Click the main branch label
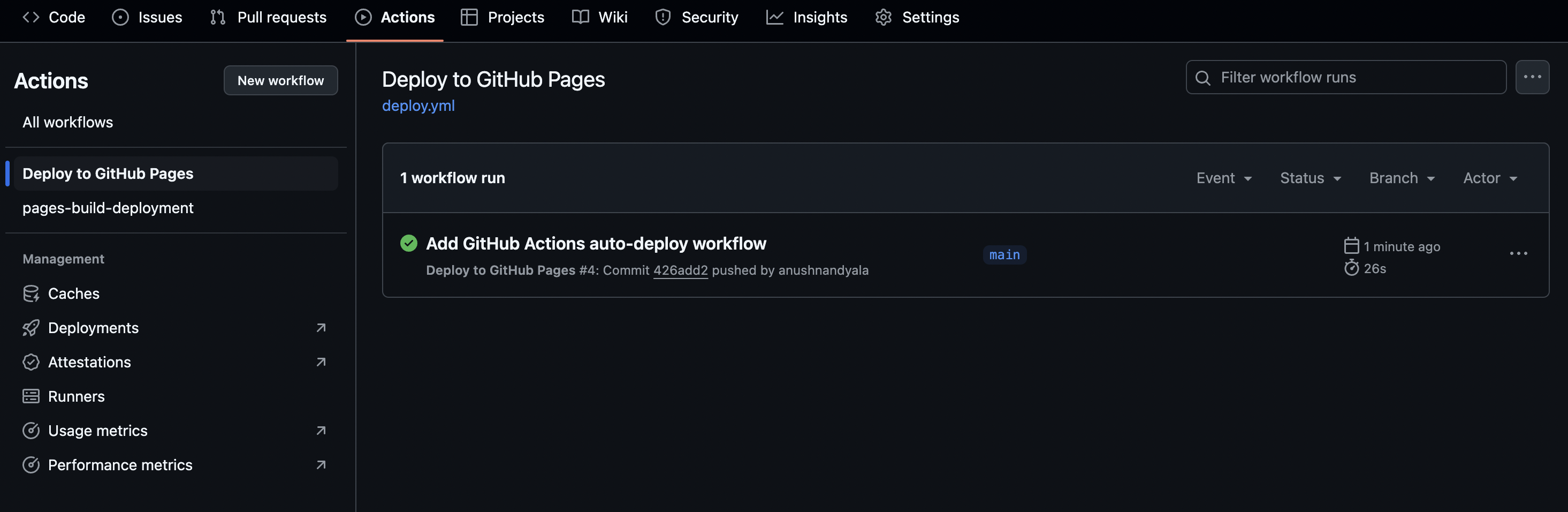This screenshot has height=512, width=1568. click(x=1004, y=255)
